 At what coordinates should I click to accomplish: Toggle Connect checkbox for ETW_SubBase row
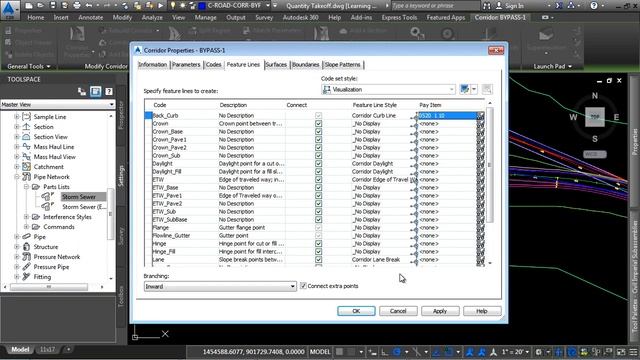tap(318, 220)
